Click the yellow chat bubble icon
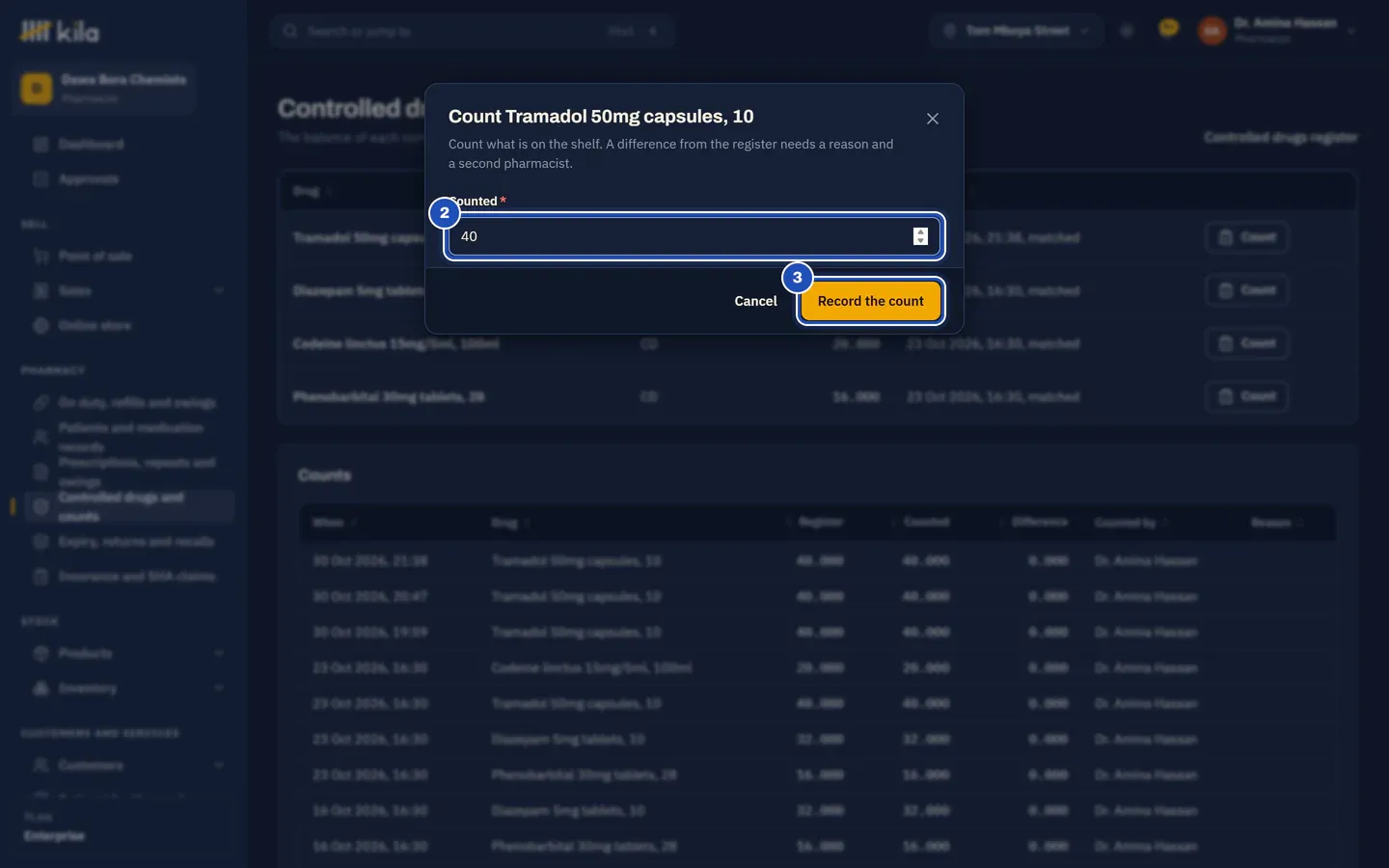 1168,29
